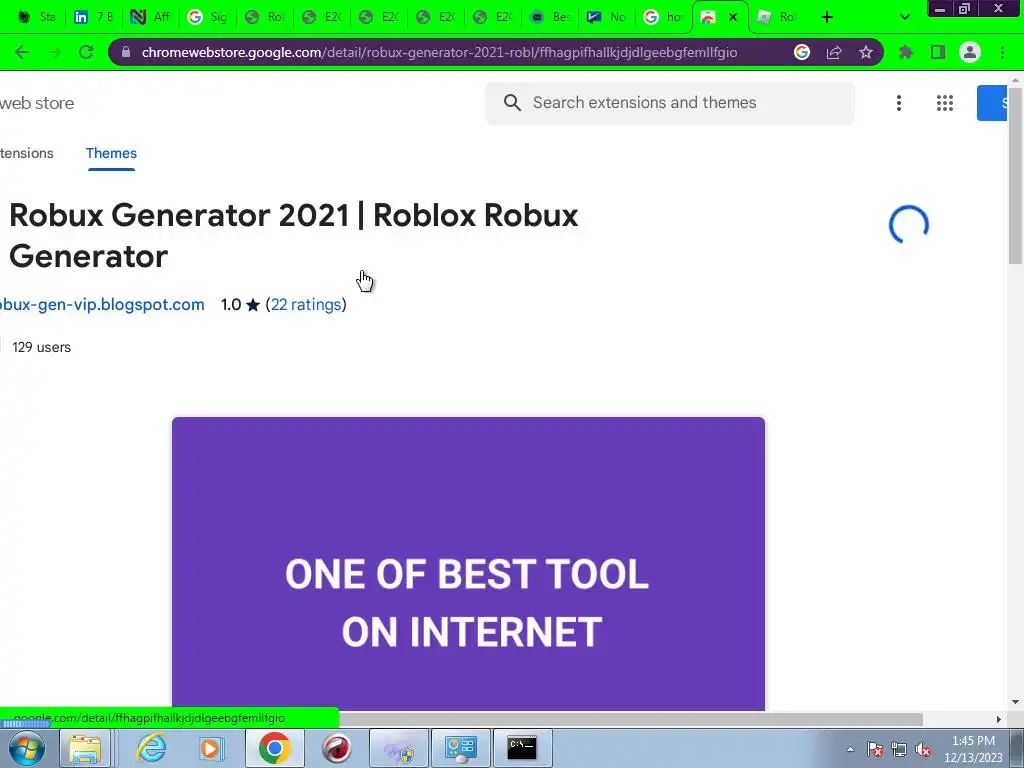Switch to the Themes tab

tap(111, 153)
